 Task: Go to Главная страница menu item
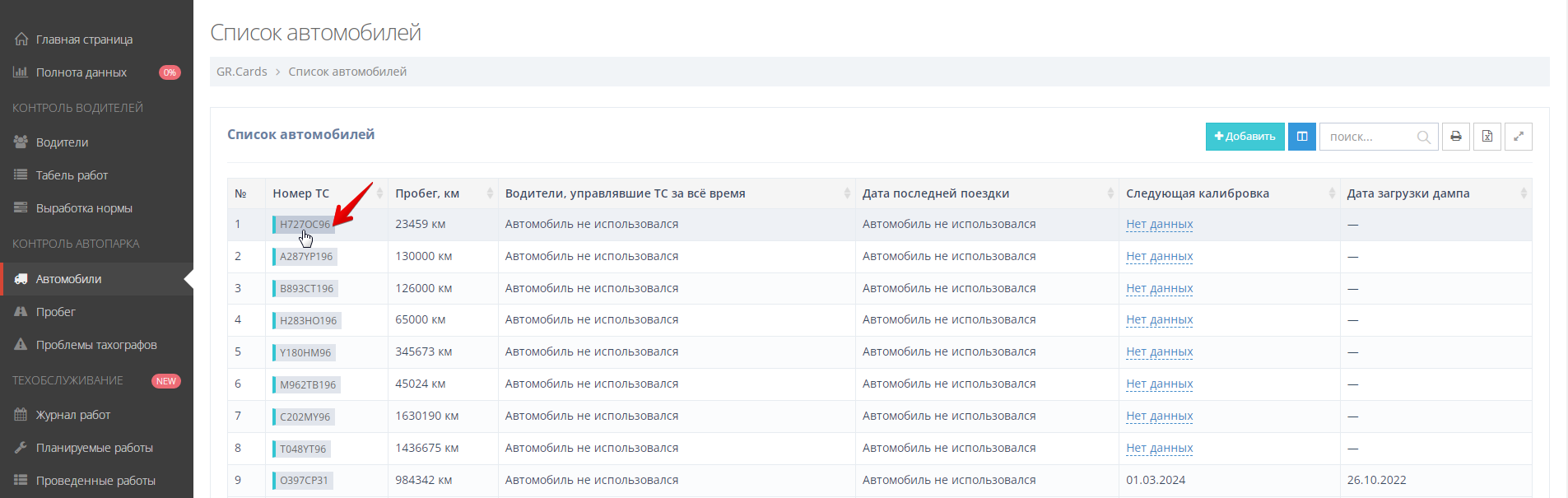(84, 40)
